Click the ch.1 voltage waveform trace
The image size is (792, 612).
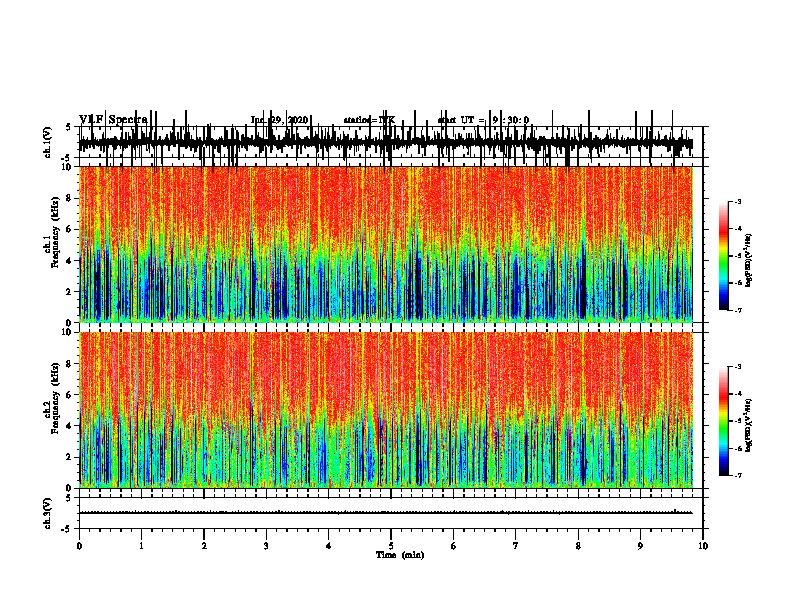tap(386, 144)
